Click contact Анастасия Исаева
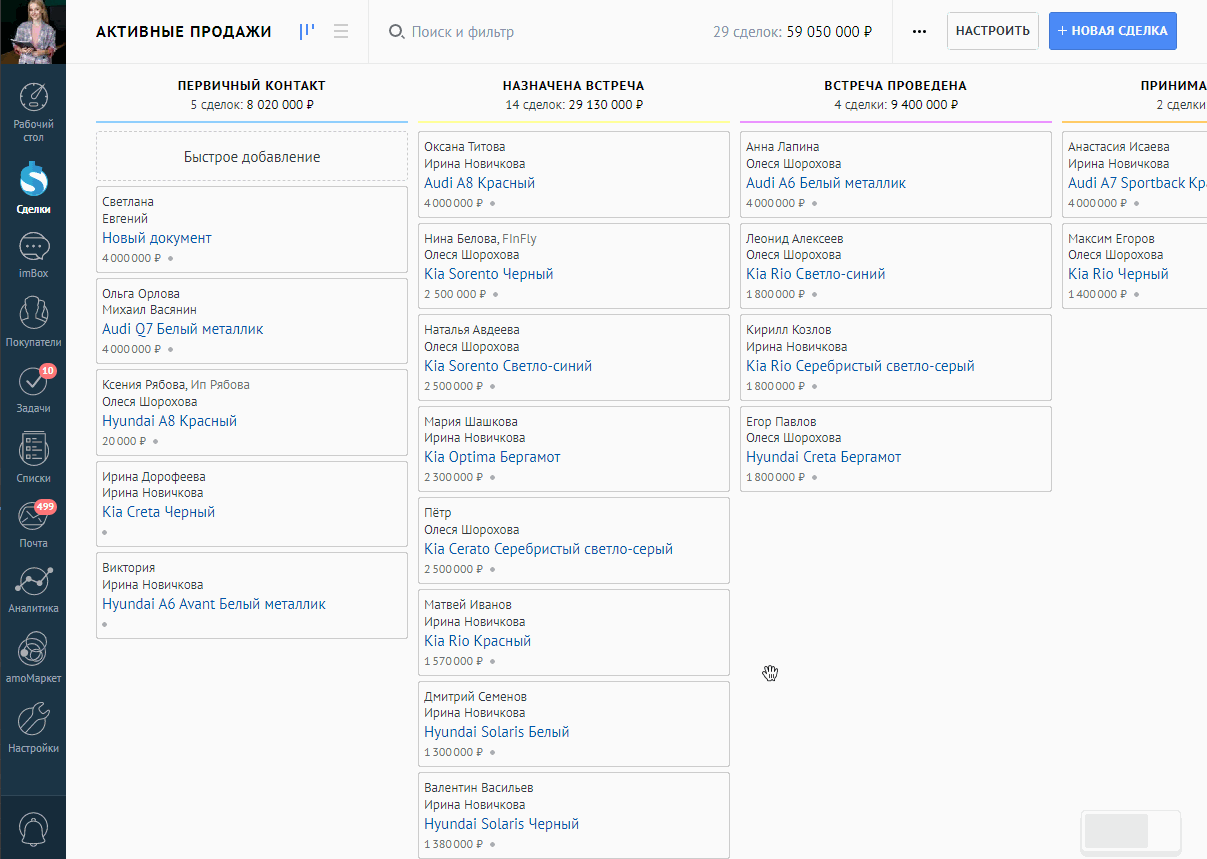 (1118, 147)
